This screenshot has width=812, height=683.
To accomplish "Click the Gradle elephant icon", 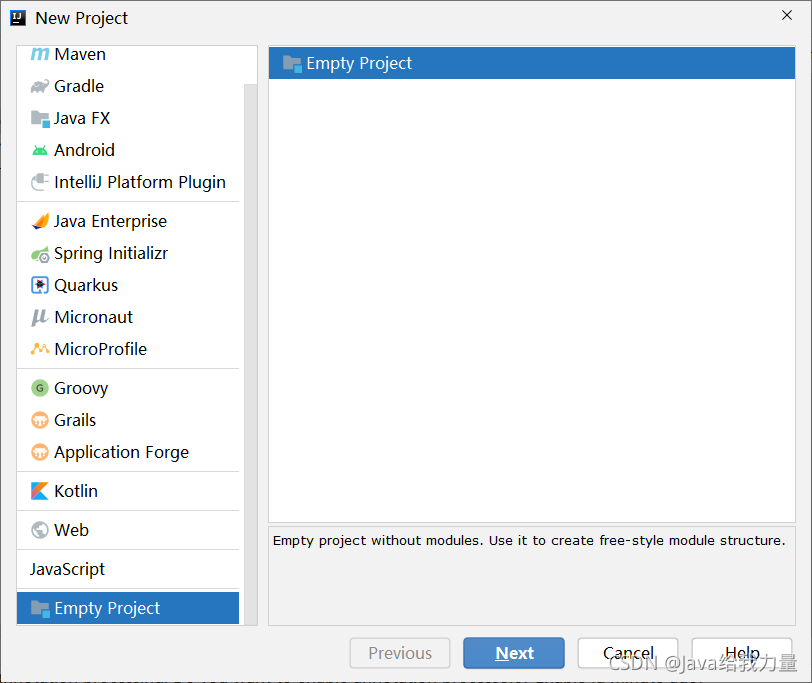I will coord(39,86).
